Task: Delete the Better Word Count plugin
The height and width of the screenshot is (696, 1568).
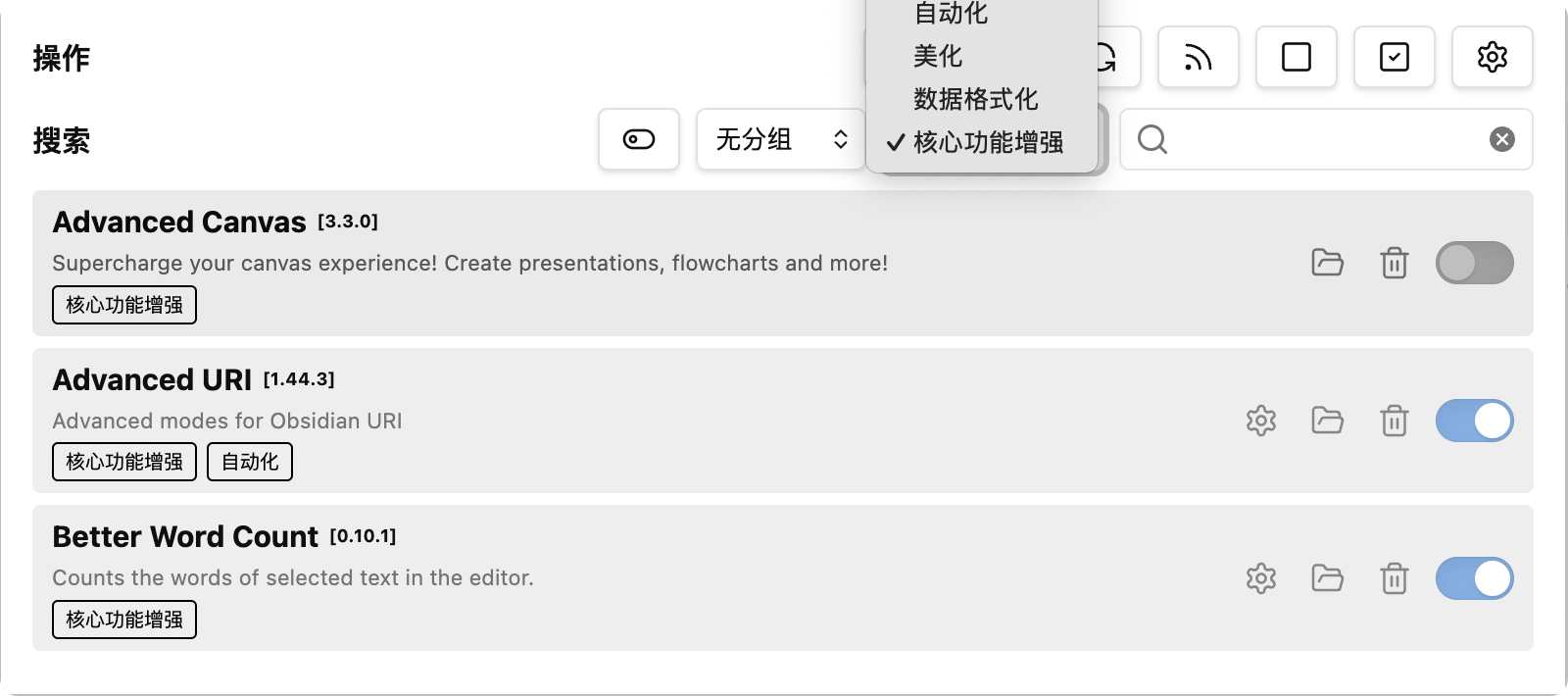Action: coord(1394,578)
